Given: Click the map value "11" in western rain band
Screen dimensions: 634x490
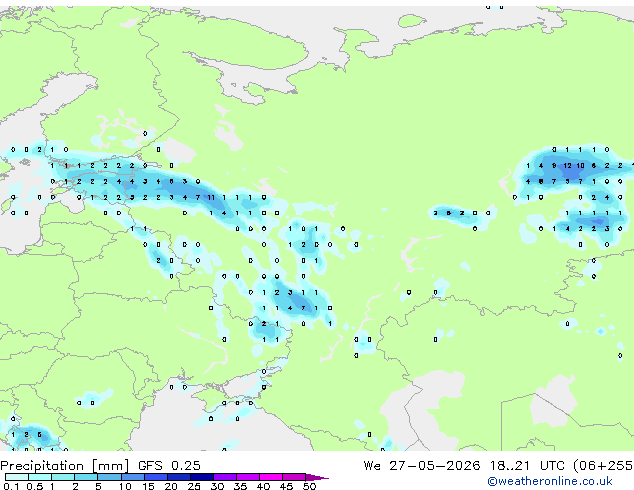Looking at the screenshot, I should (x=211, y=197).
